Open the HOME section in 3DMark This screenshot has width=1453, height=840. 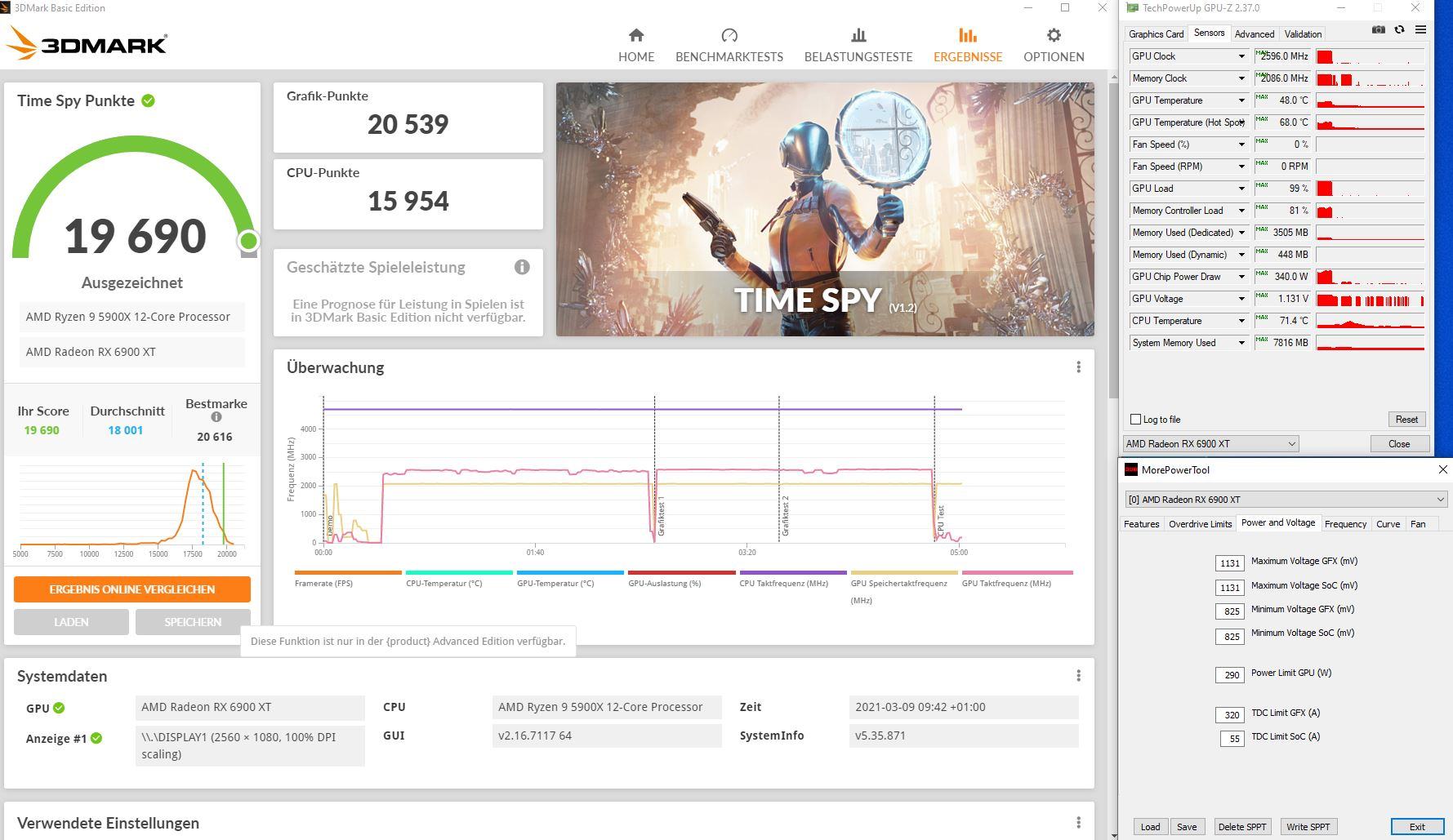pos(635,46)
